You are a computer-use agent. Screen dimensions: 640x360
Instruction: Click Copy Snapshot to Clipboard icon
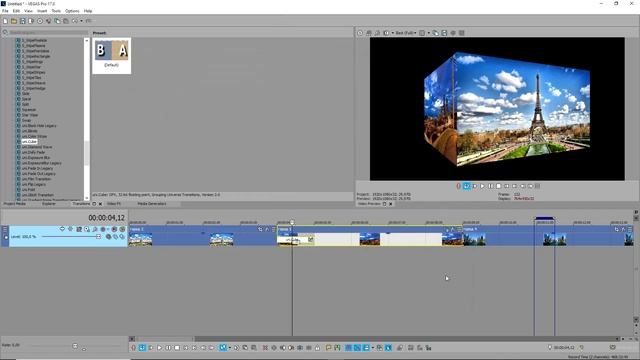pos(436,33)
